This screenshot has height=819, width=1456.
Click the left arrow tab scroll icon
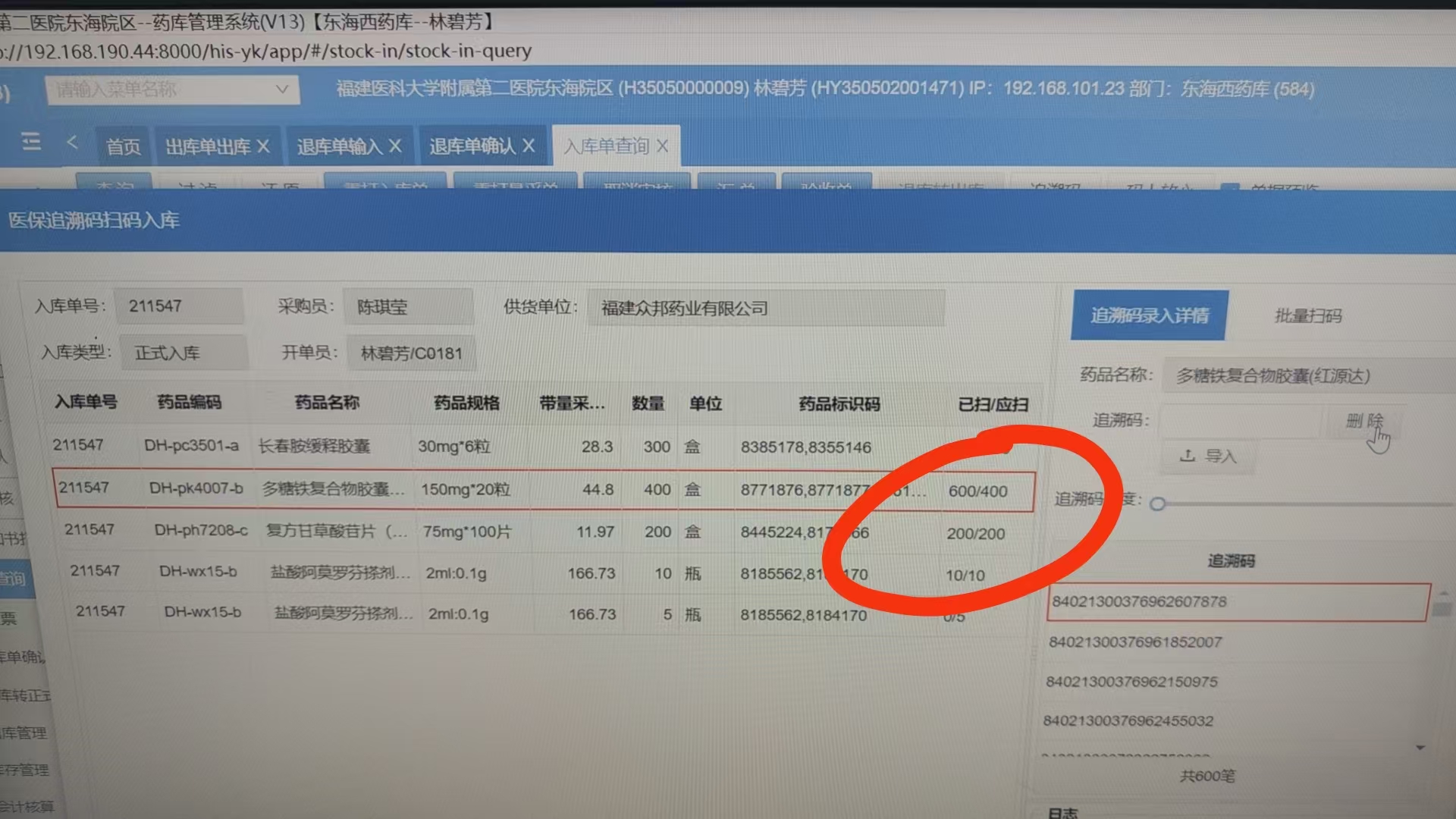[x=73, y=142]
